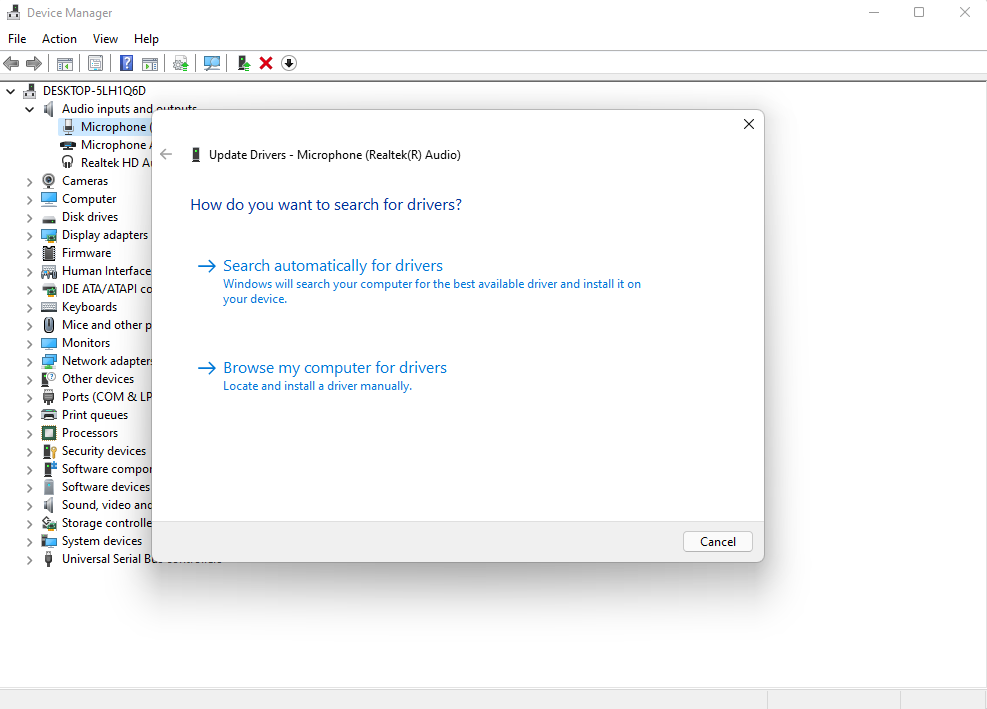Expand the Cameras node chevron
The image size is (987, 709).
click(x=30, y=182)
